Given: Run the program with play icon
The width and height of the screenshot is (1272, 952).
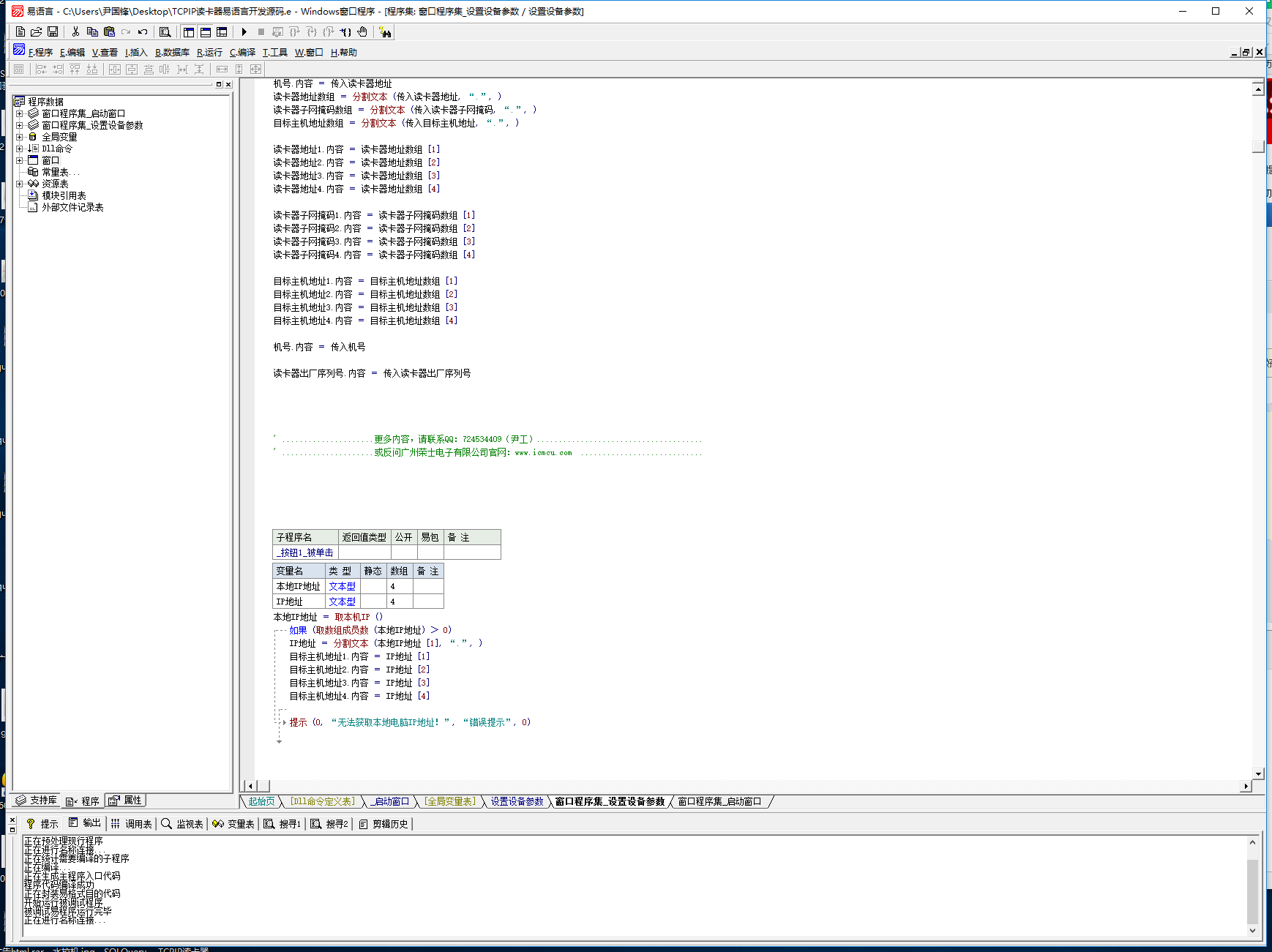Looking at the screenshot, I should pos(244,32).
